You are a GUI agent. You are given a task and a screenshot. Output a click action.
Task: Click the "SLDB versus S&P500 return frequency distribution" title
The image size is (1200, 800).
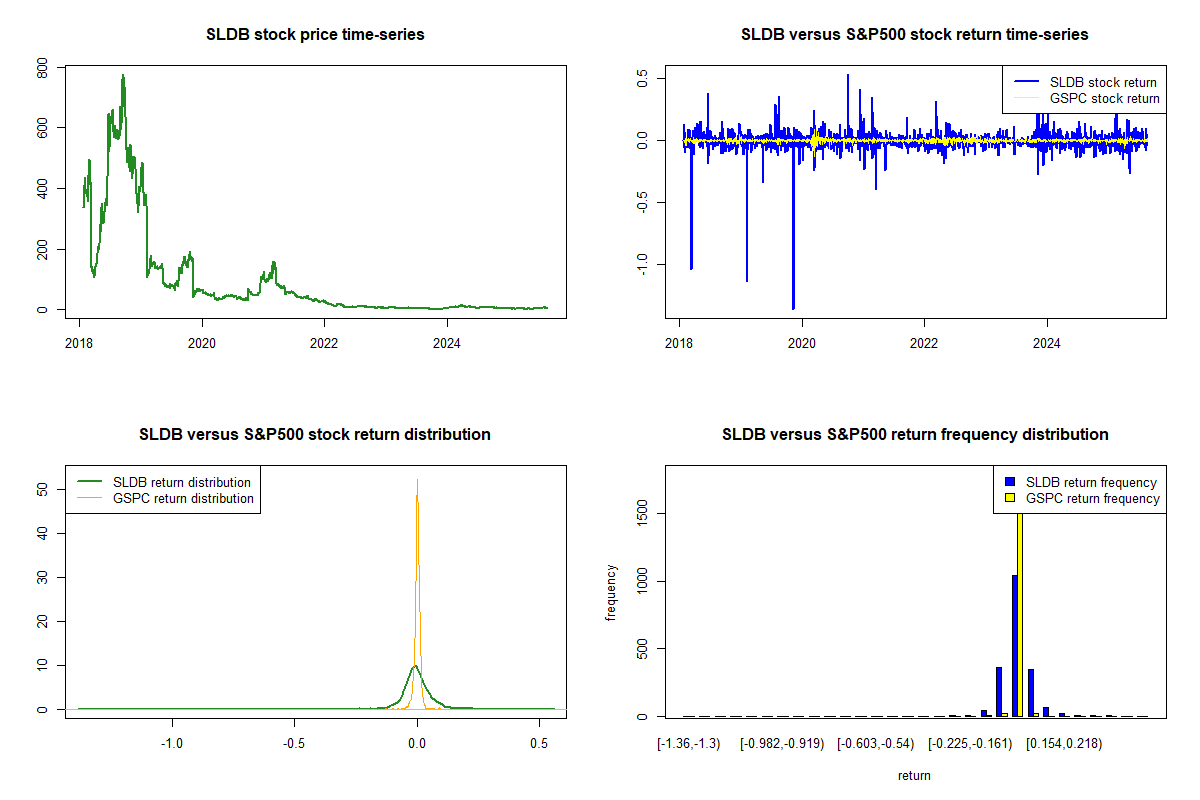[x=914, y=435]
